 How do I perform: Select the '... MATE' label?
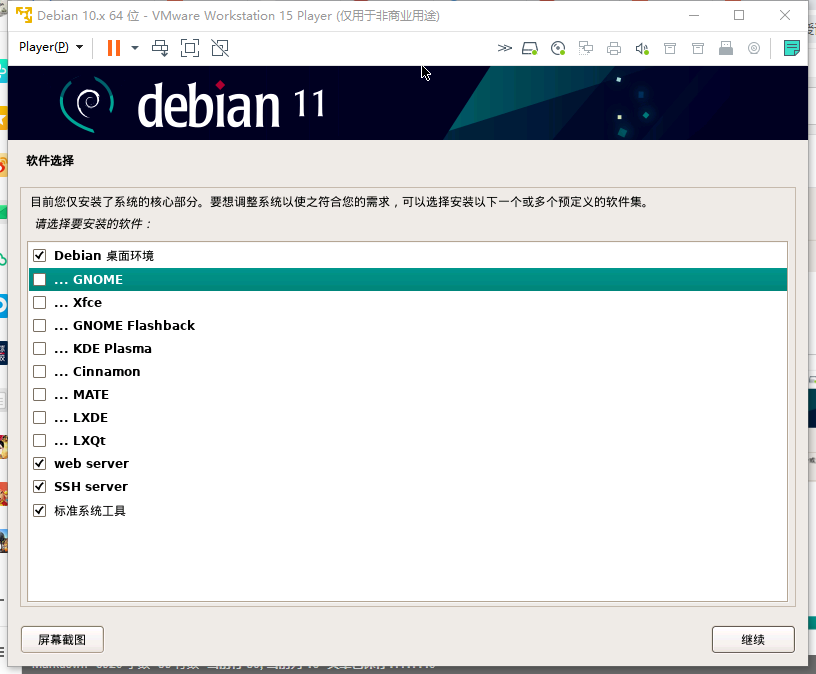(82, 395)
